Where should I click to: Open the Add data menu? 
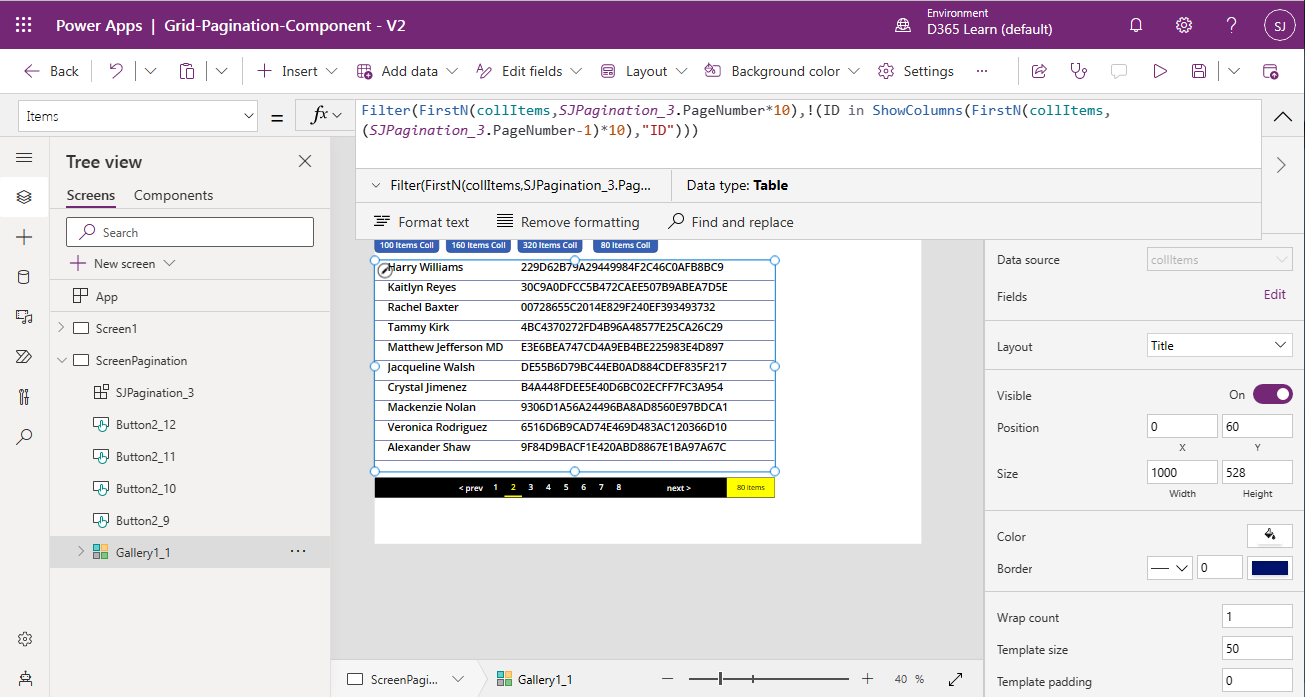pos(407,71)
